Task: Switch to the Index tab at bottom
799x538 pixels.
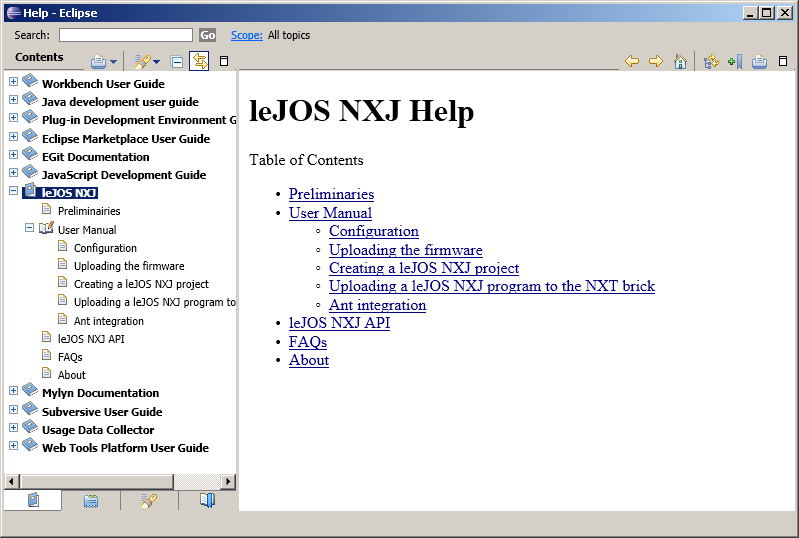Action: tap(91, 501)
